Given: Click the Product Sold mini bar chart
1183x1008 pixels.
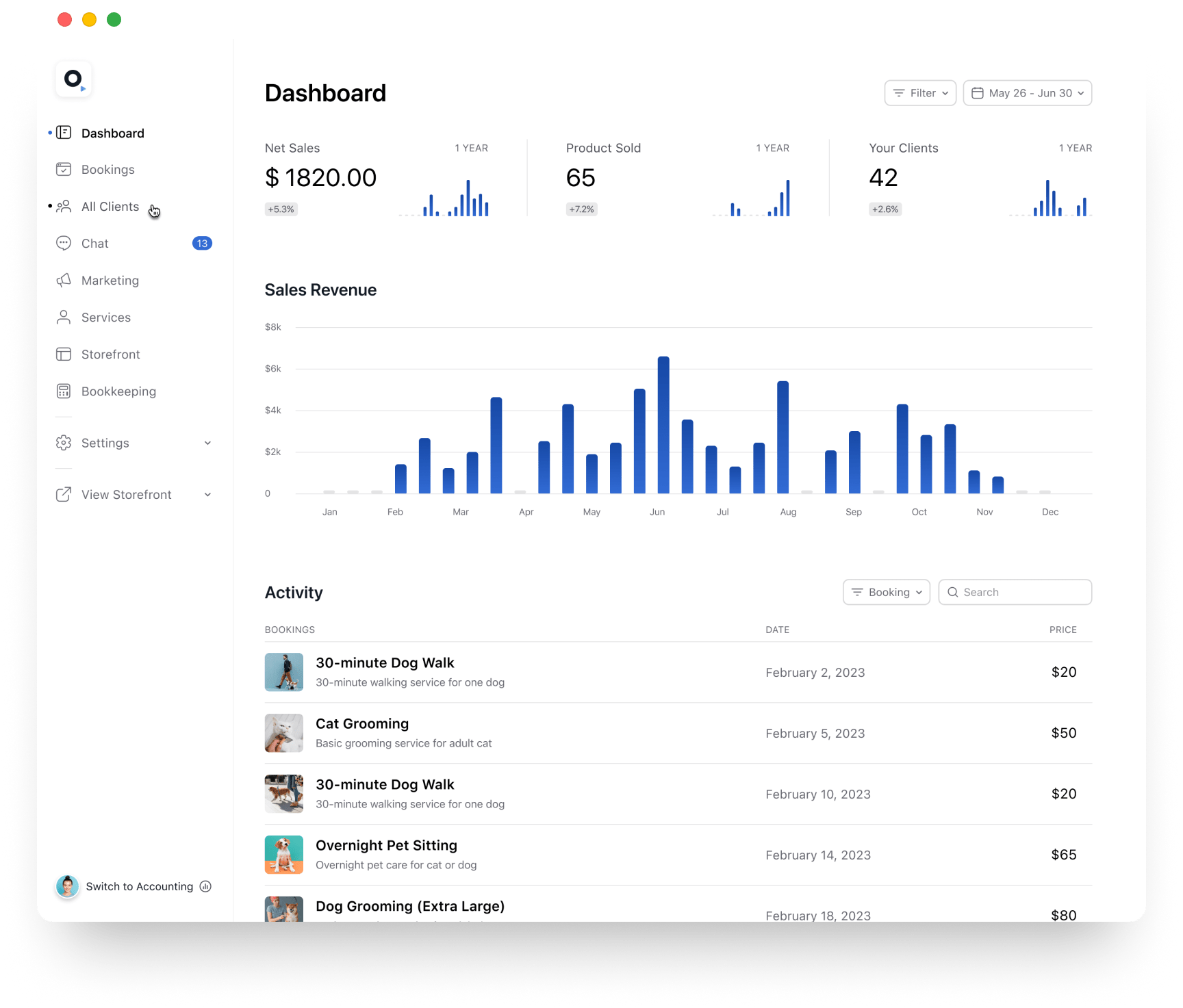Looking at the screenshot, I should 751,198.
